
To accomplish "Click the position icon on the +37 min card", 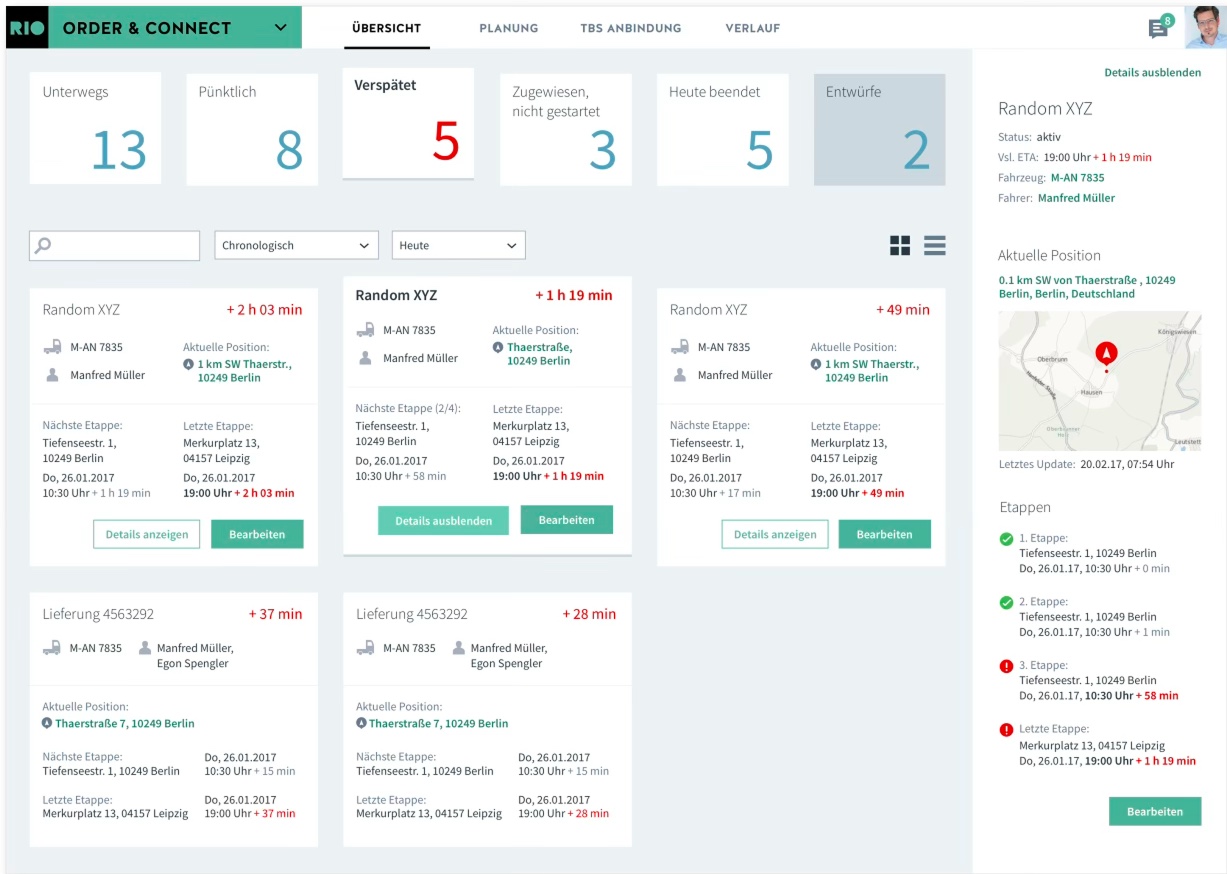I will click(47, 723).
